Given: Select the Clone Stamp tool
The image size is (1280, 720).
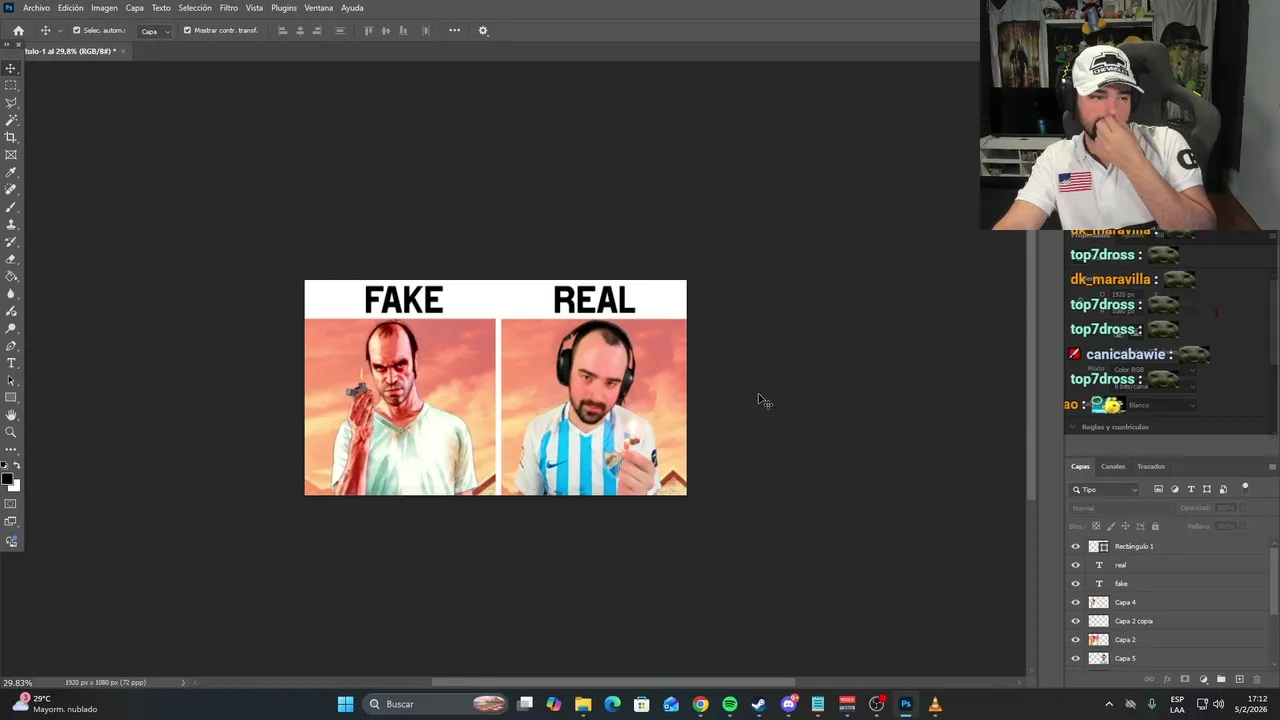Looking at the screenshot, I should point(11,224).
